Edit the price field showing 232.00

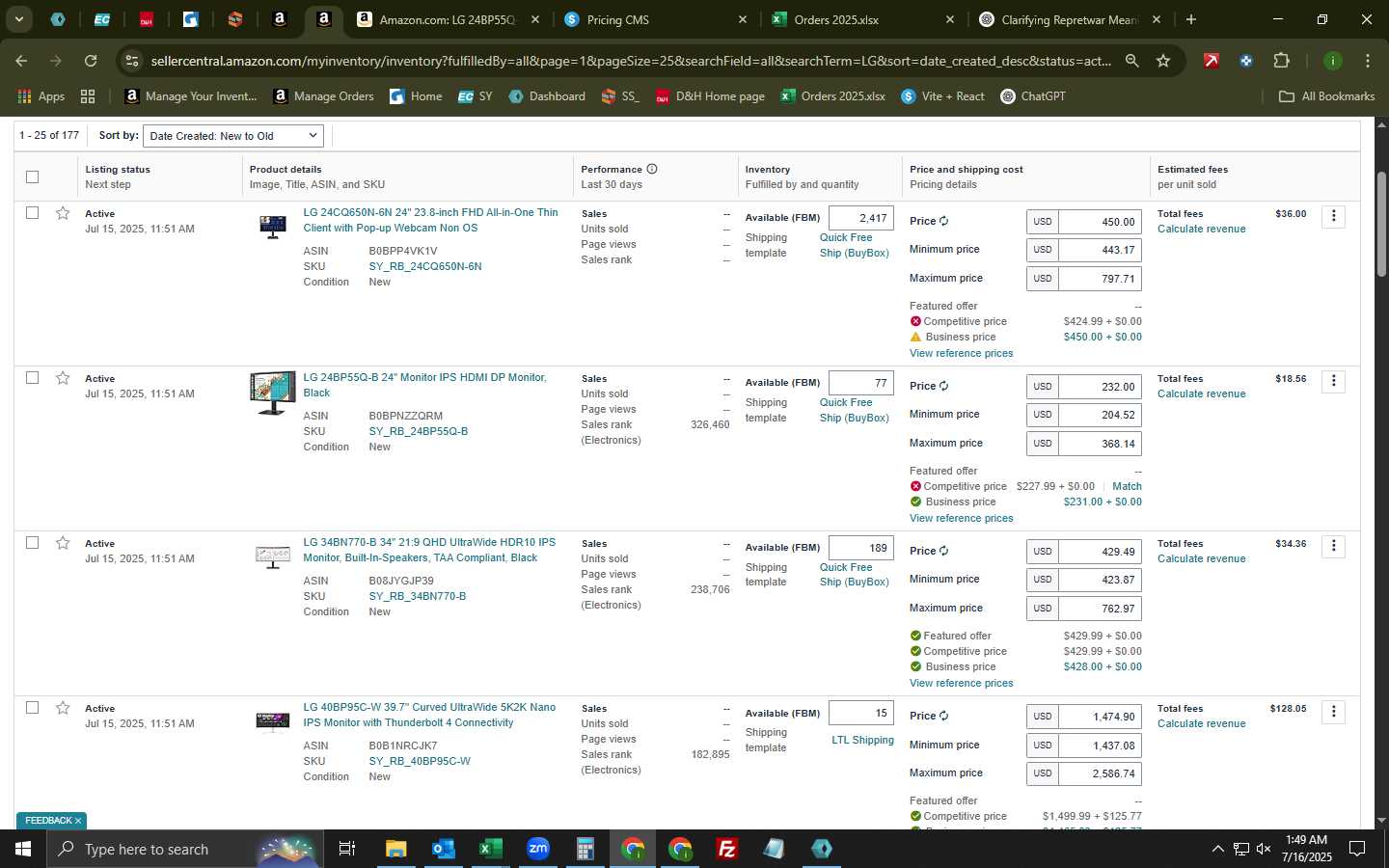click(1100, 387)
